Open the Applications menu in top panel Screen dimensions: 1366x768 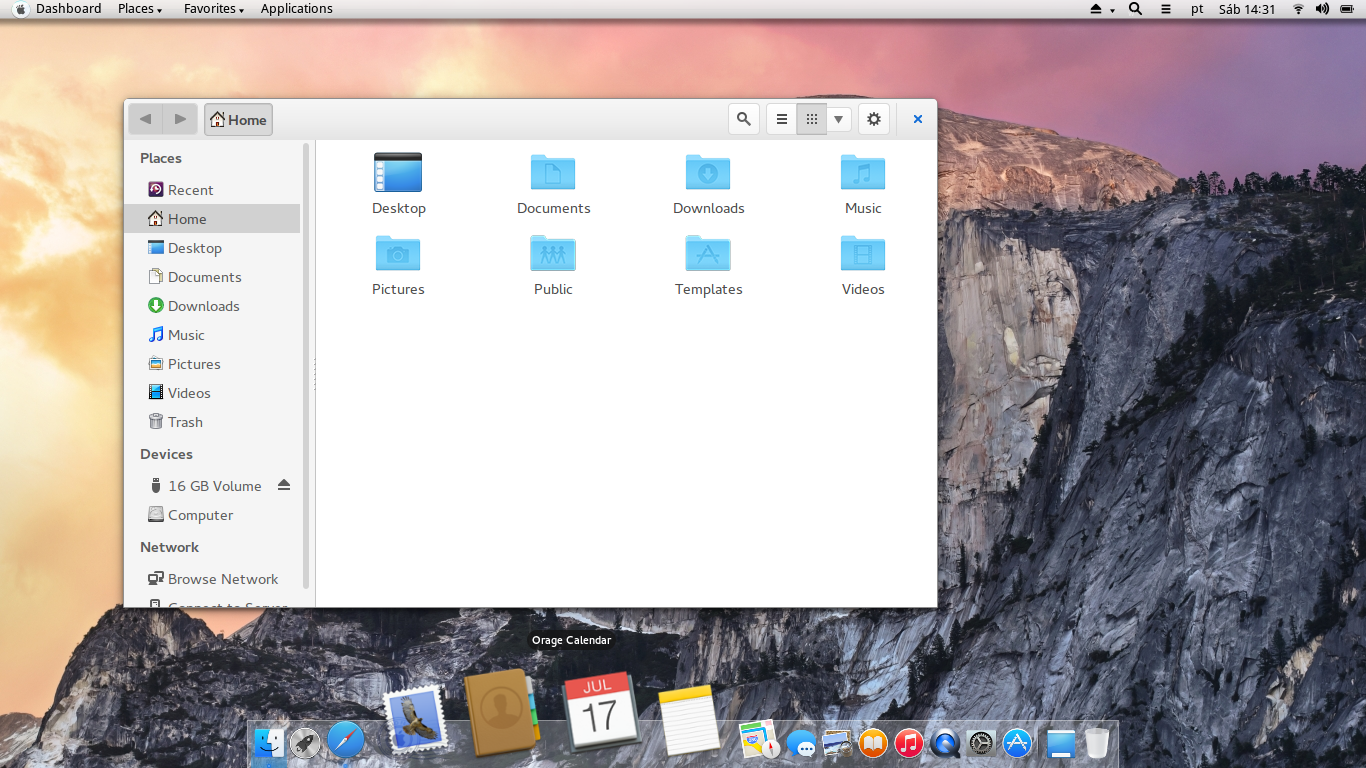click(297, 9)
